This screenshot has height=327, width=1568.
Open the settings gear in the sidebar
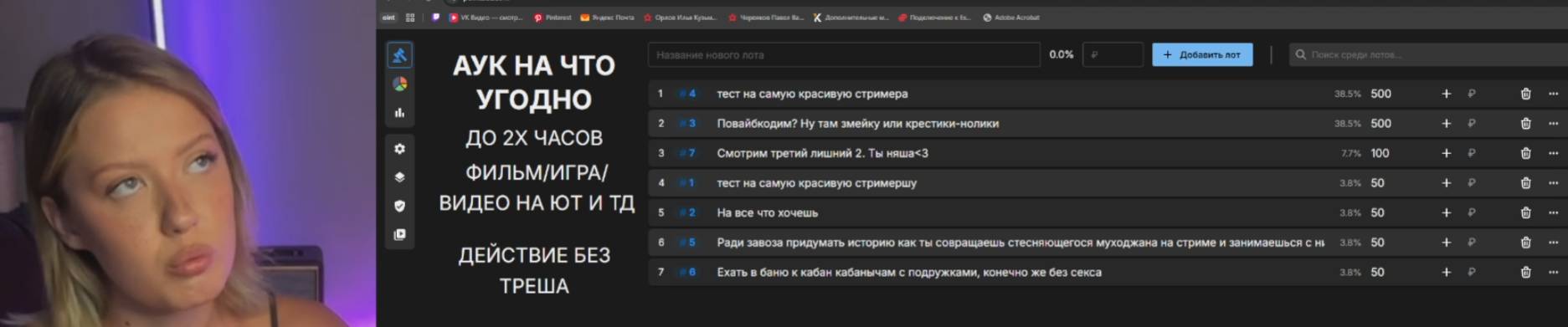tap(400, 149)
